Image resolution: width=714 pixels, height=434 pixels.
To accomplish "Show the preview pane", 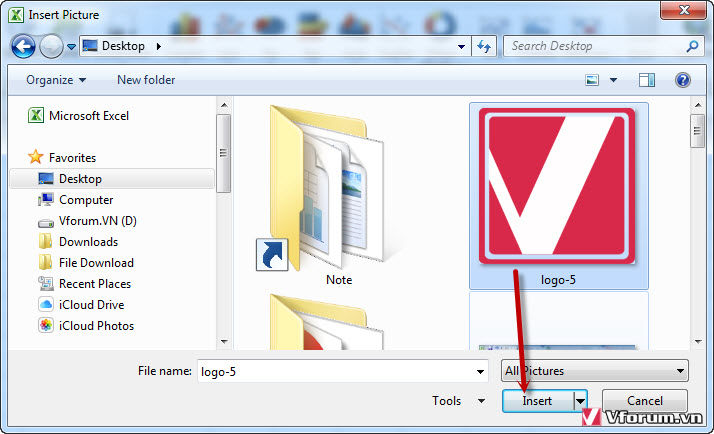I will tap(647, 81).
